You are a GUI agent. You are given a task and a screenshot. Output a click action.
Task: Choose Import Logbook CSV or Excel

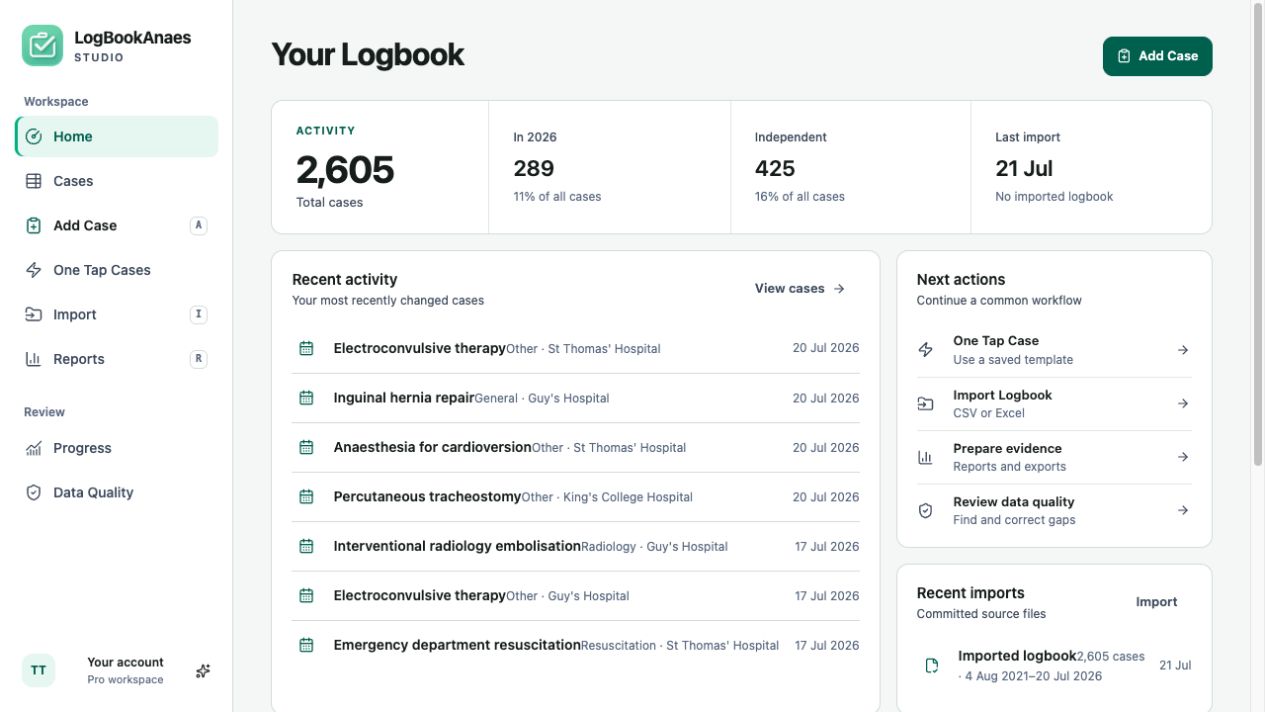coord(1054,404)
